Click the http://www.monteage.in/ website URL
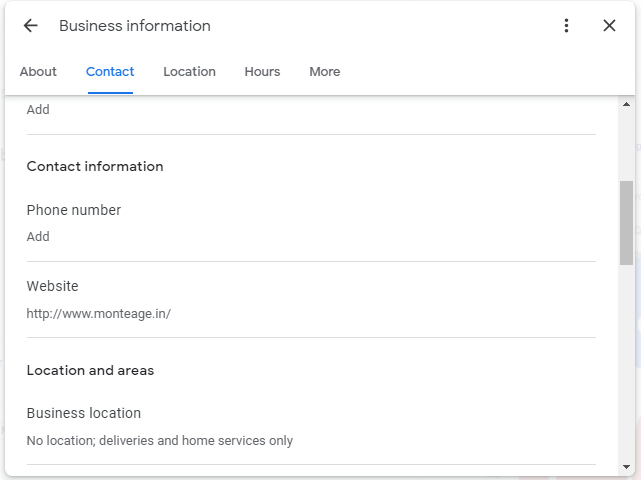Image resolution: width=641 pixels, height=480 pixels. pyautogui.click(x=99, y=314)
